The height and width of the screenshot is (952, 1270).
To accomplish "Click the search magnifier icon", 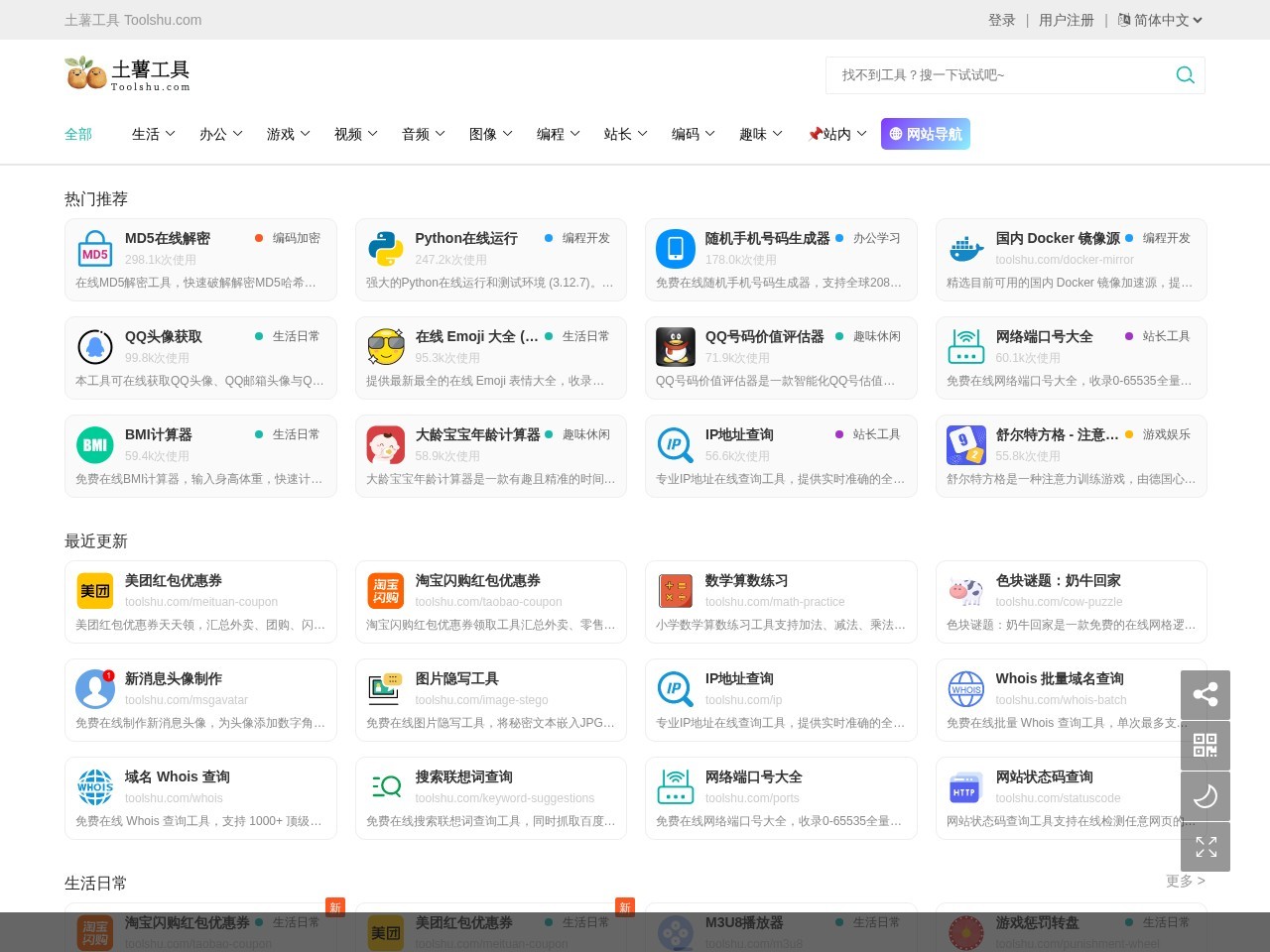I will coord(1185,75).
